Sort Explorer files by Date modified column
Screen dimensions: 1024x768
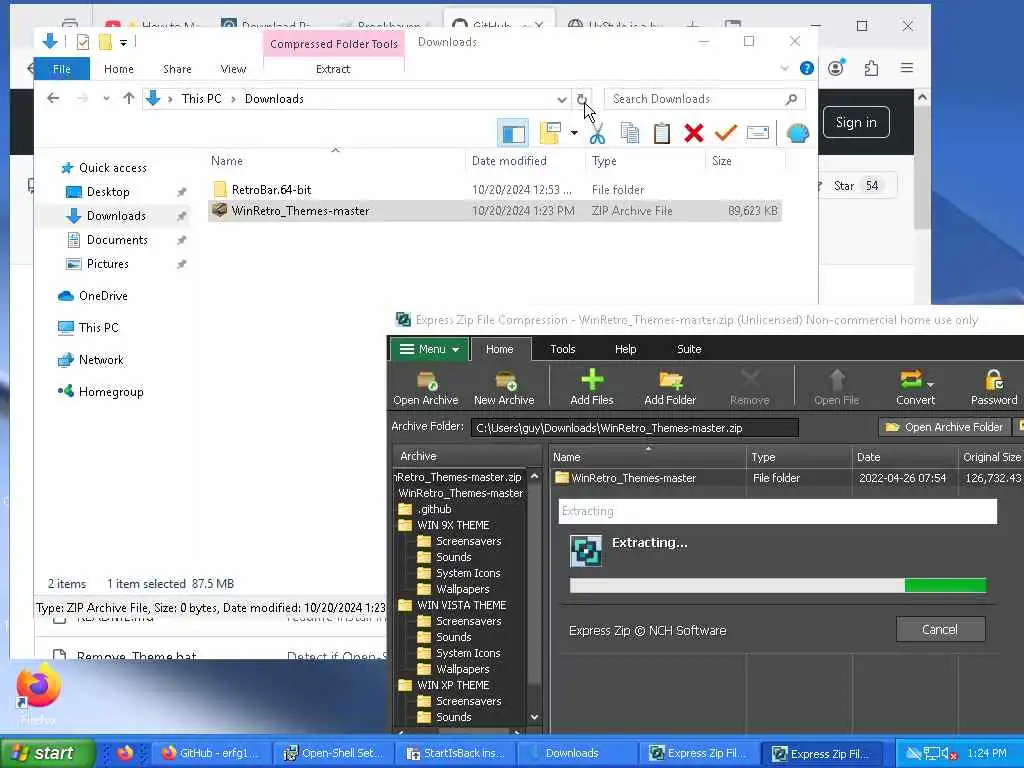[x=509, y=161]
